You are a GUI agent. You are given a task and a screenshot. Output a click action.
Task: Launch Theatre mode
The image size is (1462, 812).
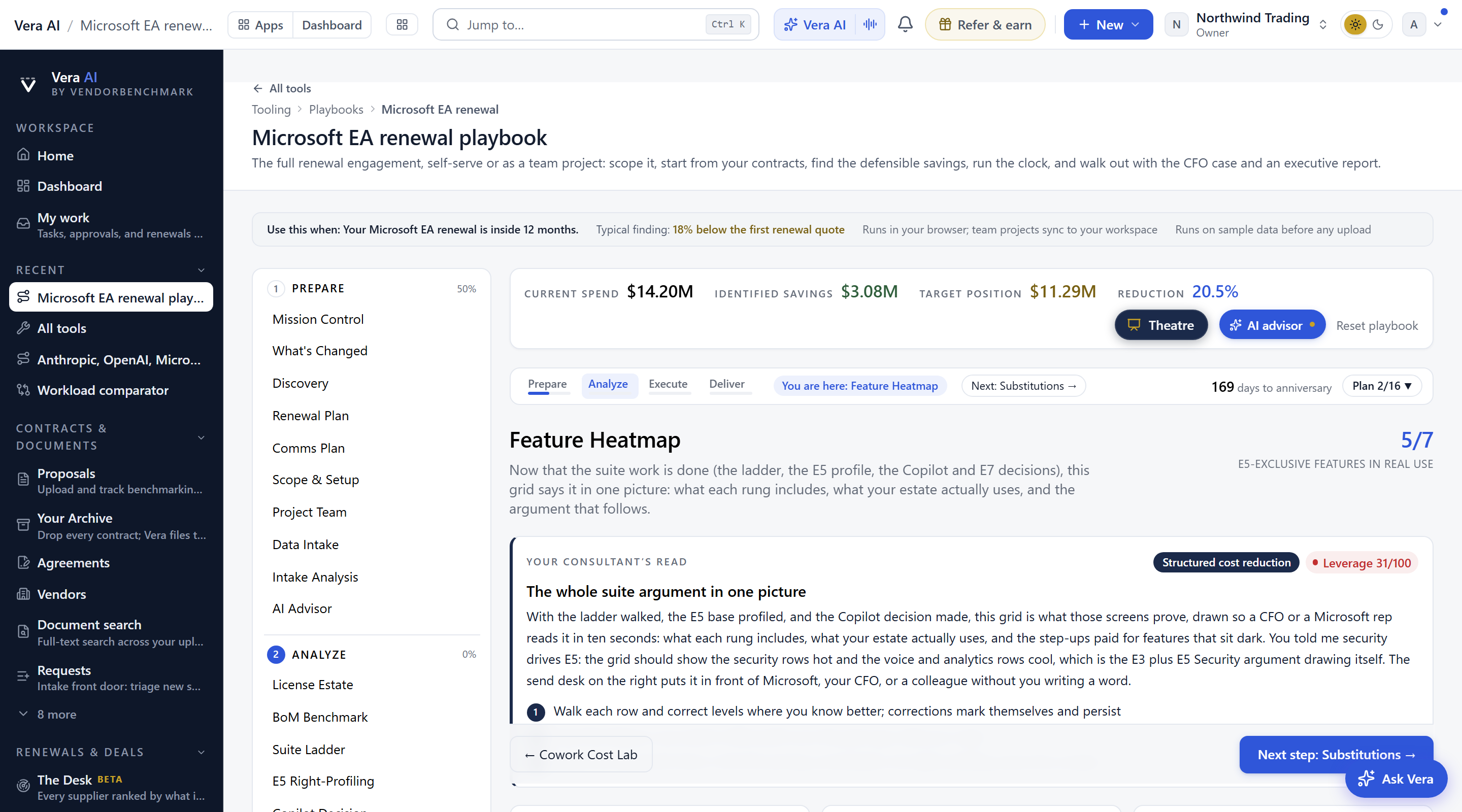coord(1161,325)
